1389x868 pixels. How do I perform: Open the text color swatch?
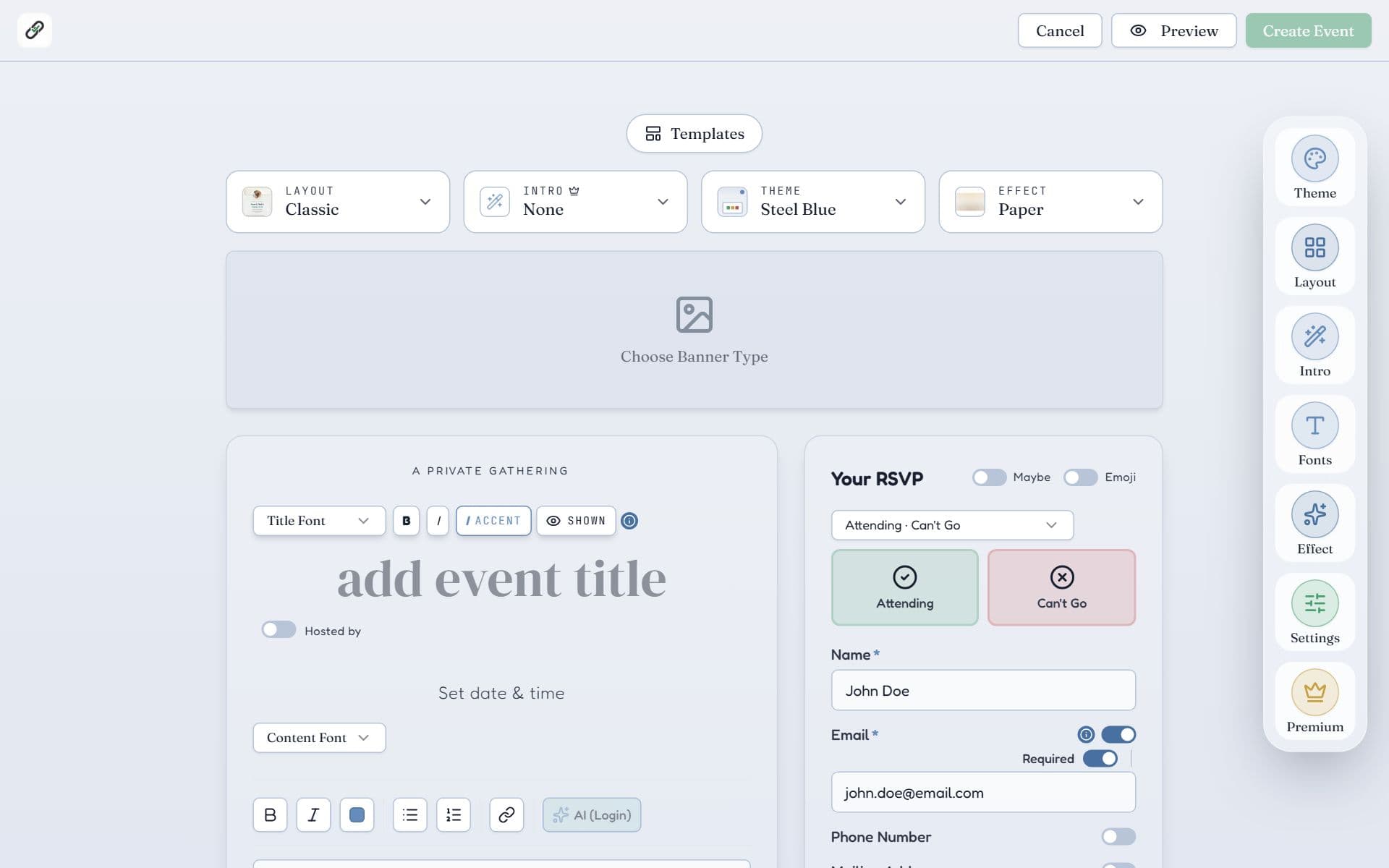tap(357, 815)
